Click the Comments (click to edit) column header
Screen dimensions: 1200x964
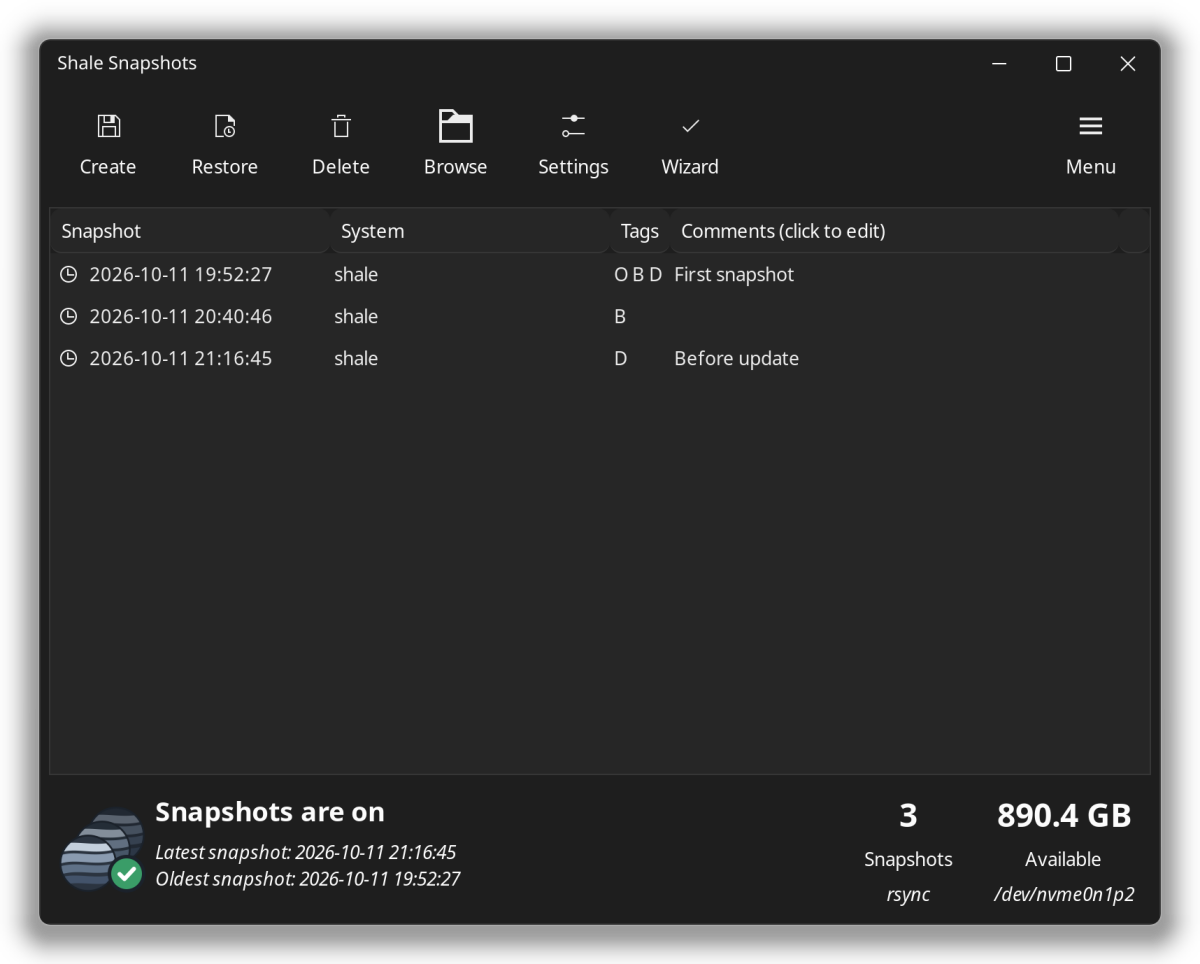pos(895,231)
